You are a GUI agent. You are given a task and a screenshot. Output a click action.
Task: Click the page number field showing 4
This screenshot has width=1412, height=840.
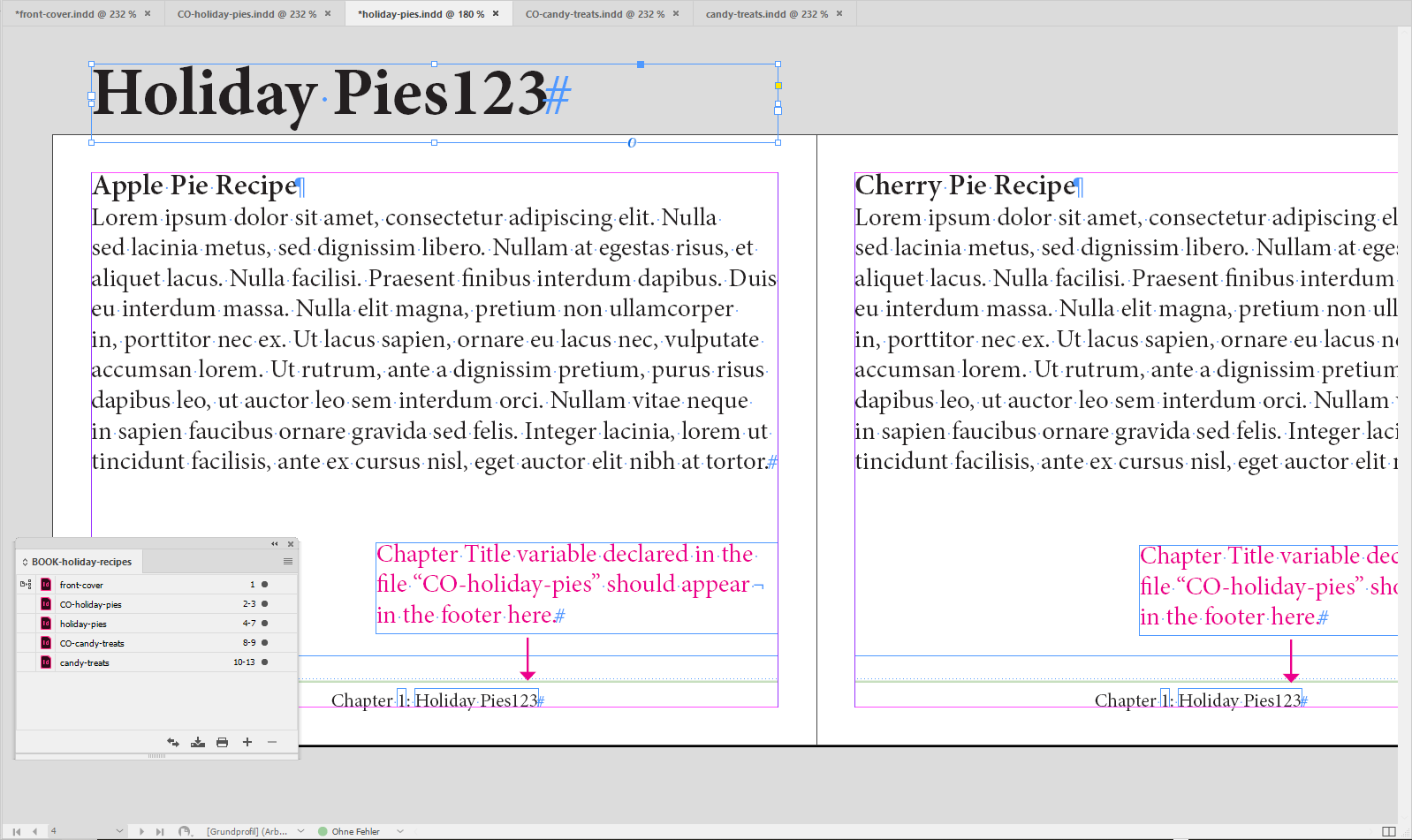tap(80, 831)
